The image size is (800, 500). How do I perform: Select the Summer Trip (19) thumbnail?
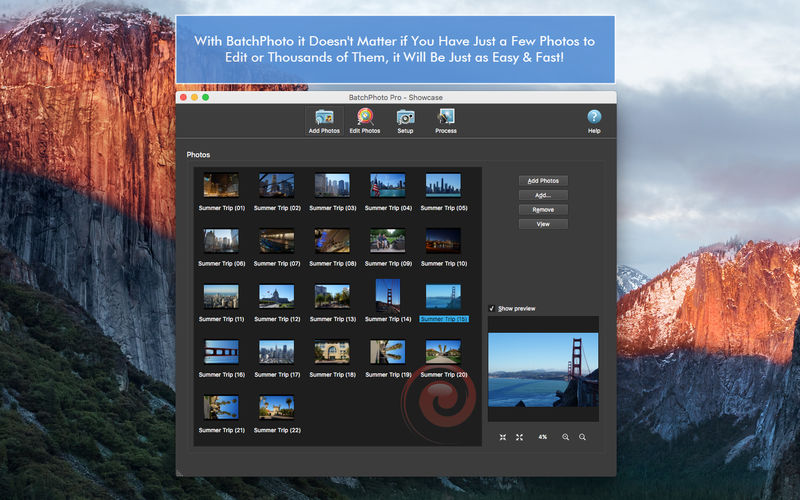[388, 352]
